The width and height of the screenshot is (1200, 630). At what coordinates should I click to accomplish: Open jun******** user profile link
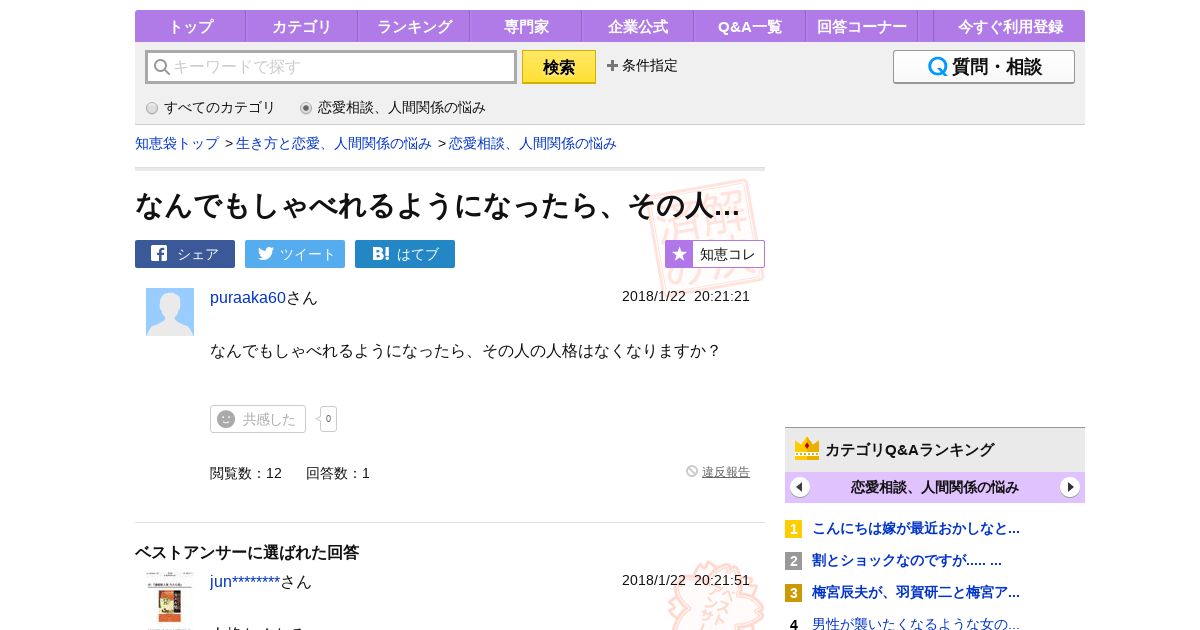click(245, 581)
